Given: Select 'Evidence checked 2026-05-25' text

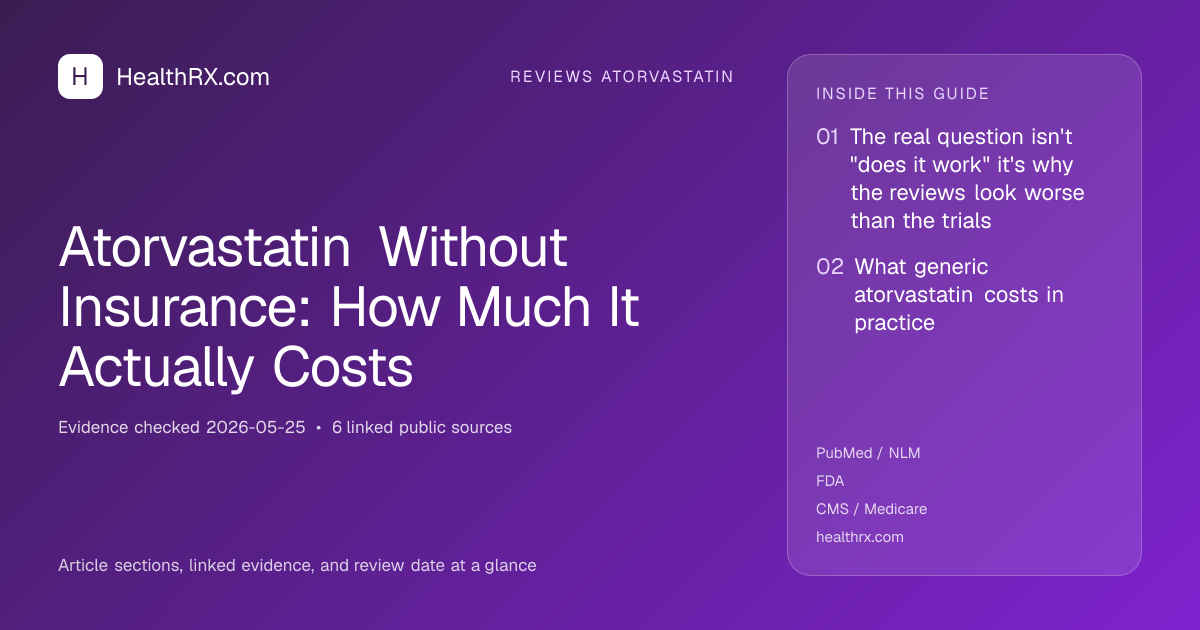Looking at the screenshot, I should click(182, 428).
